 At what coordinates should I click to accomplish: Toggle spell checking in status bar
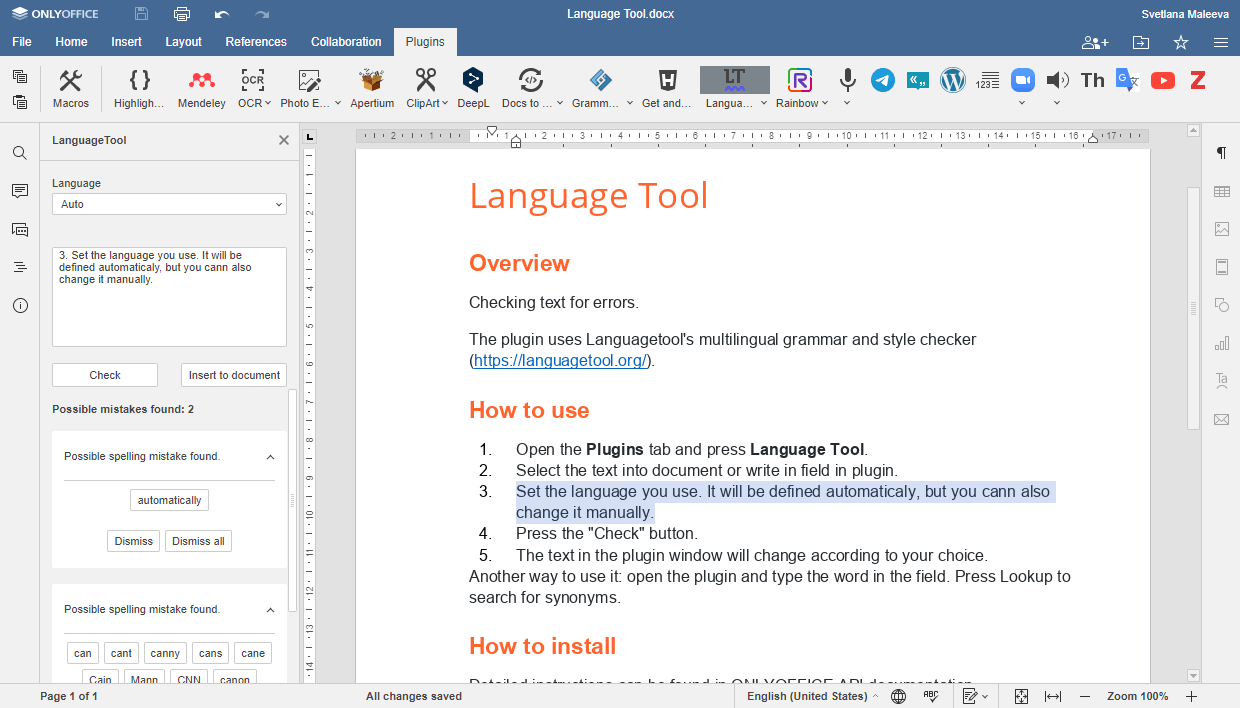click(930, 696)
